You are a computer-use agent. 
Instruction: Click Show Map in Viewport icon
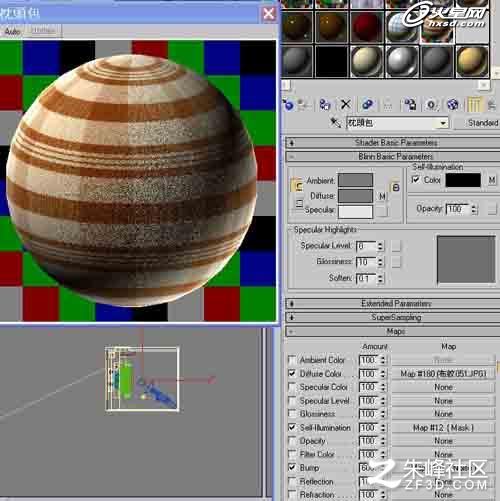[452, 105]
